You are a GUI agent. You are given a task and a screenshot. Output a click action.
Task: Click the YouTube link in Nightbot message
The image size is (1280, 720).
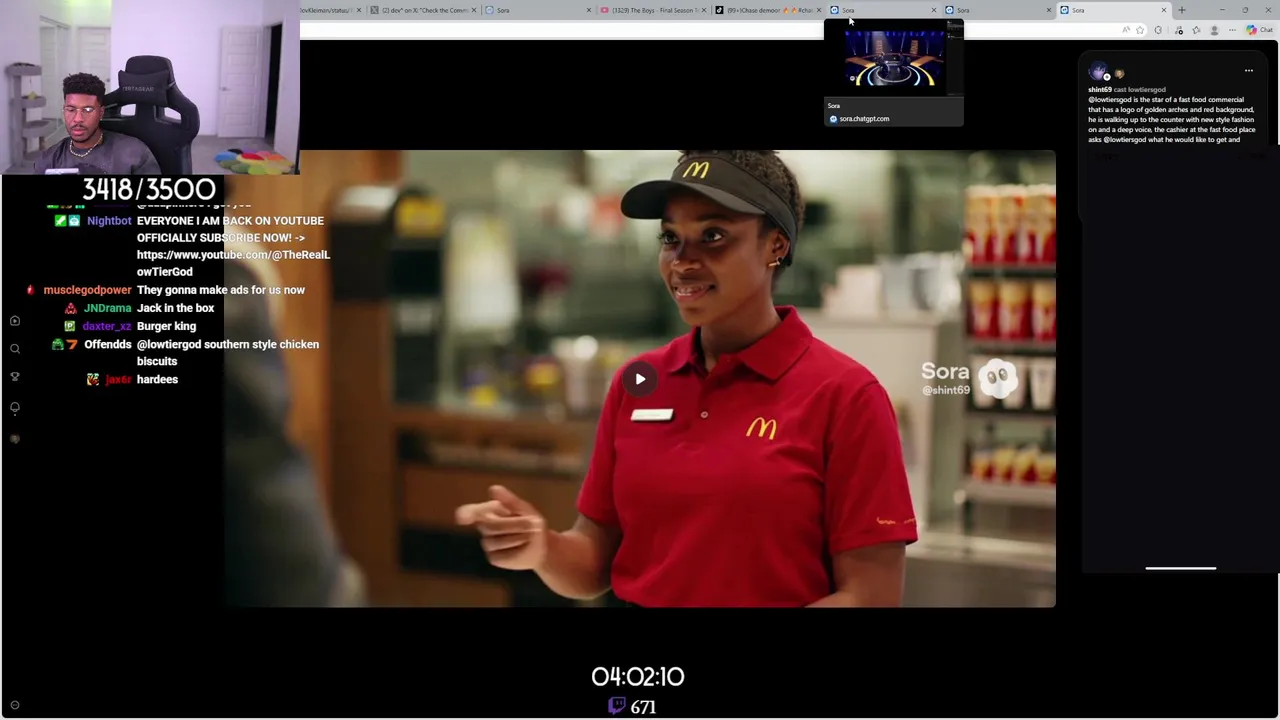pyautogui.click(x=233, y=263)
